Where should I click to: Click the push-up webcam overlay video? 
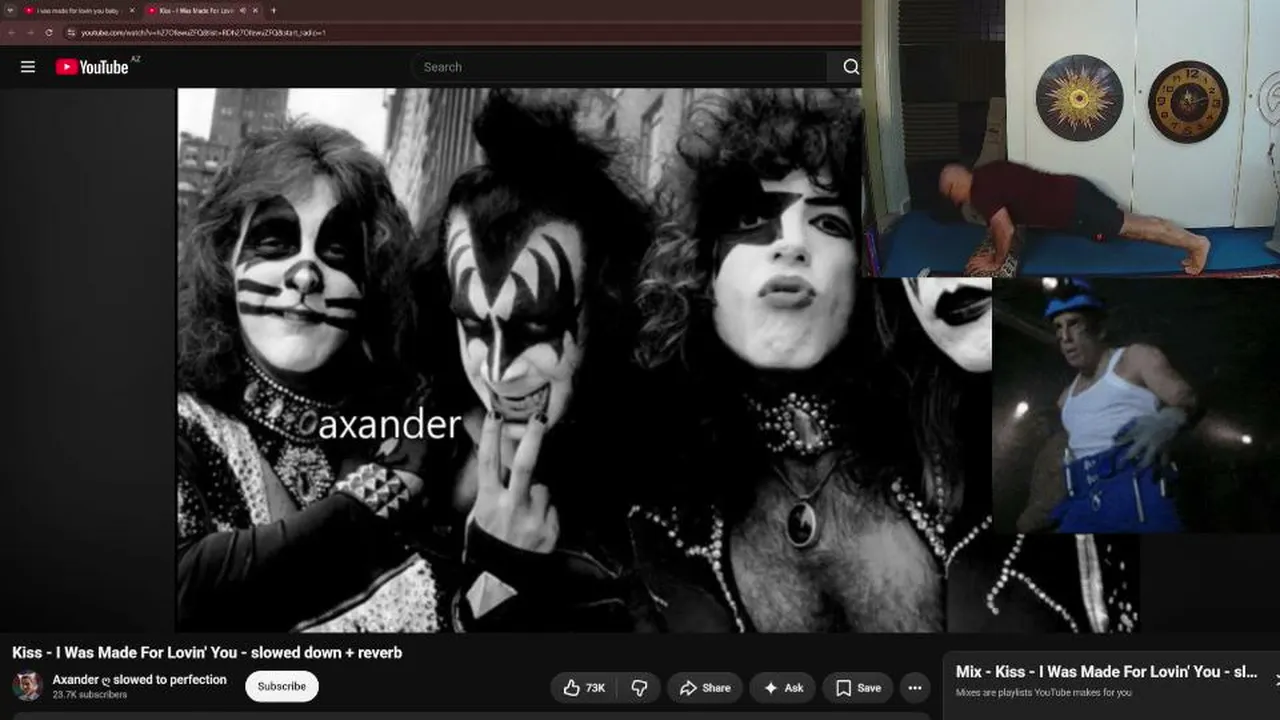coord(1071,138)
